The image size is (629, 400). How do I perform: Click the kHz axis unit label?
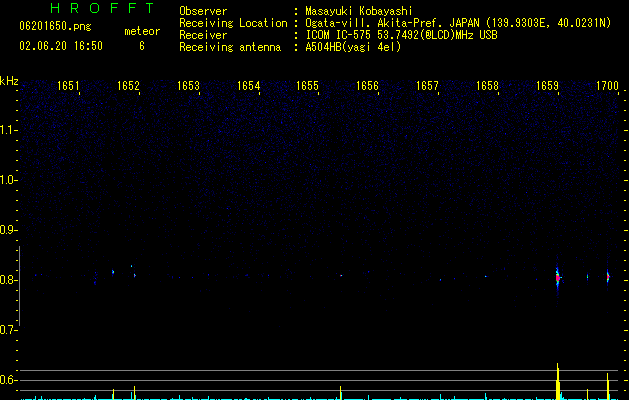[9, 81]
